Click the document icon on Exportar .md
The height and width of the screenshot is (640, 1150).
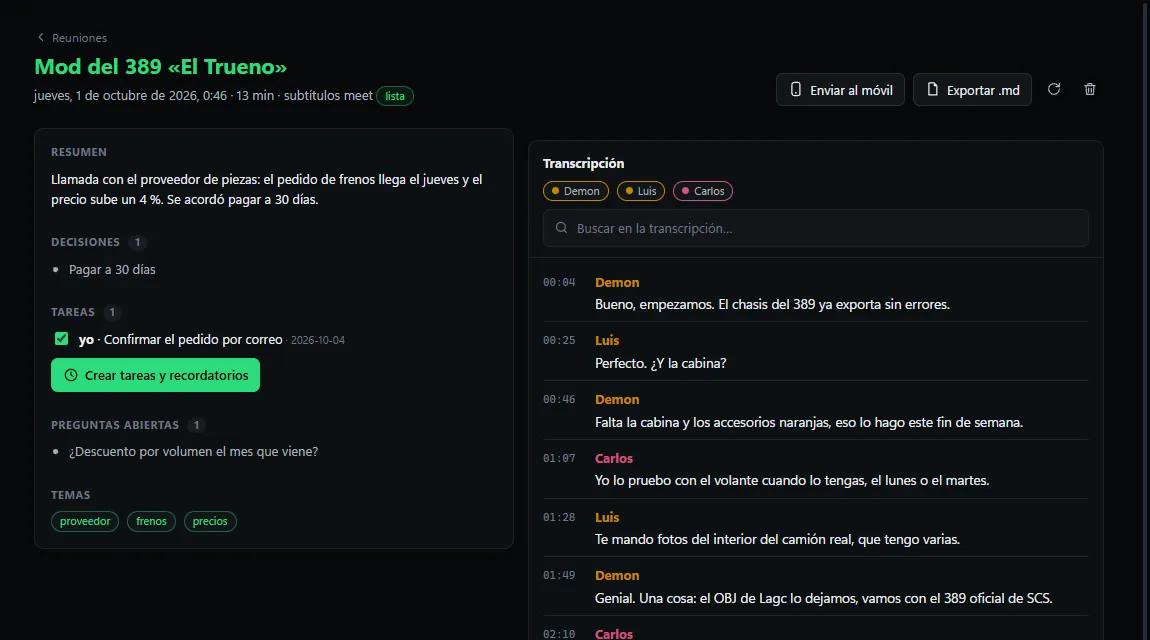point(932,89)
